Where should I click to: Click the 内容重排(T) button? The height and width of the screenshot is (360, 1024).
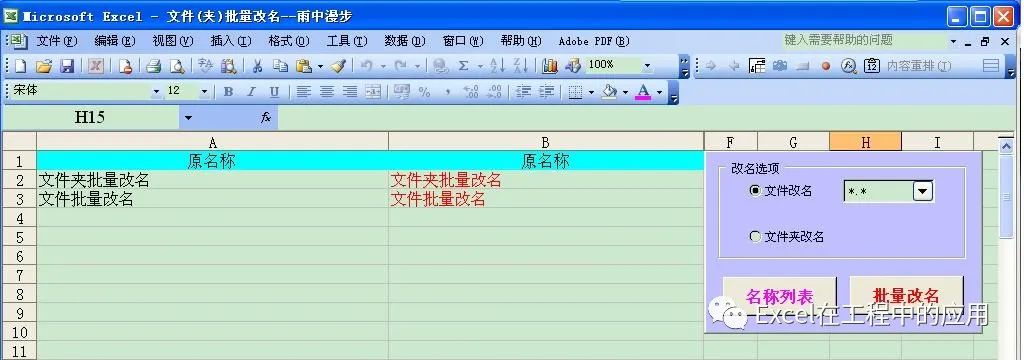(919, 66)
